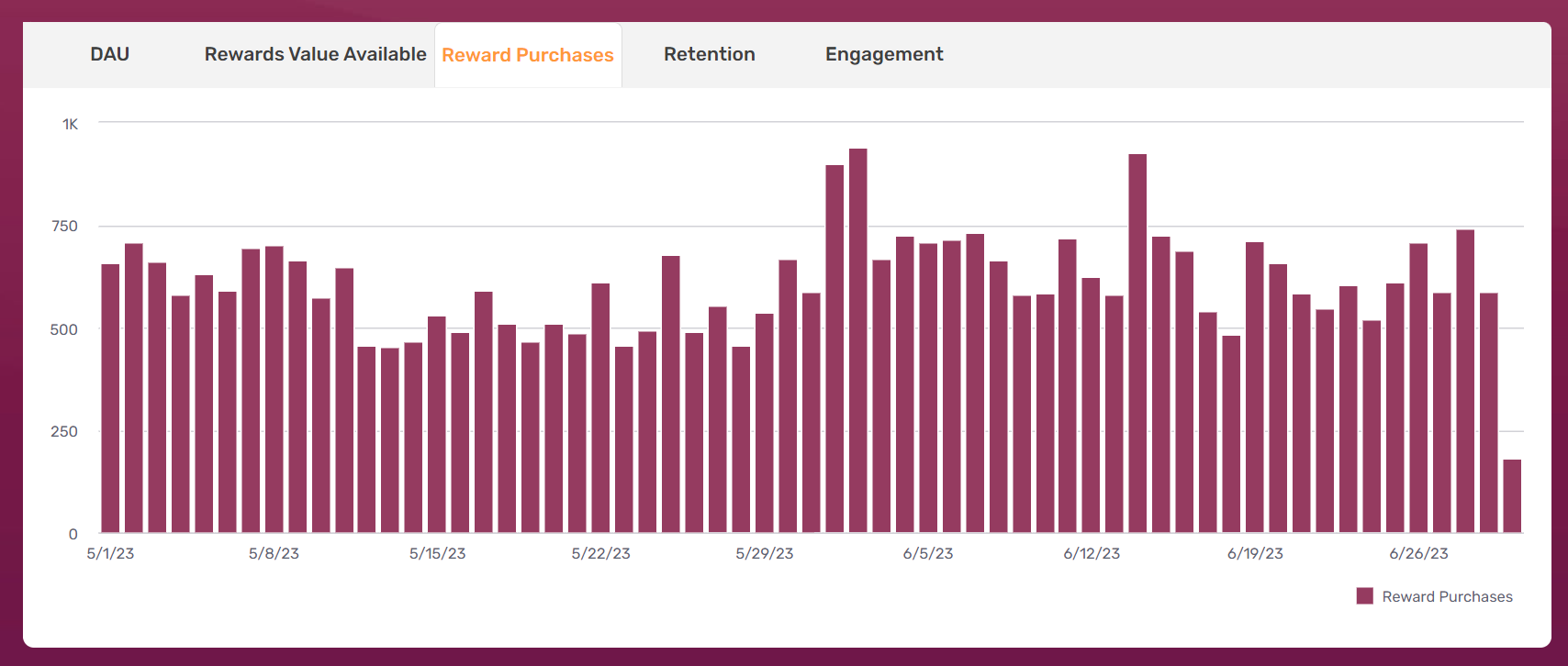Click the bar above the 5/29/23 label
Image resolution: width=1568 pixels, height=666 pixels.
(764, 422)
